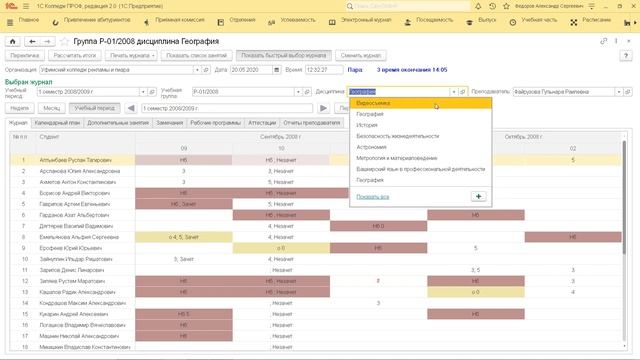Select История in discipline list
The image size is (640, 360).
(x=421, y=125)
